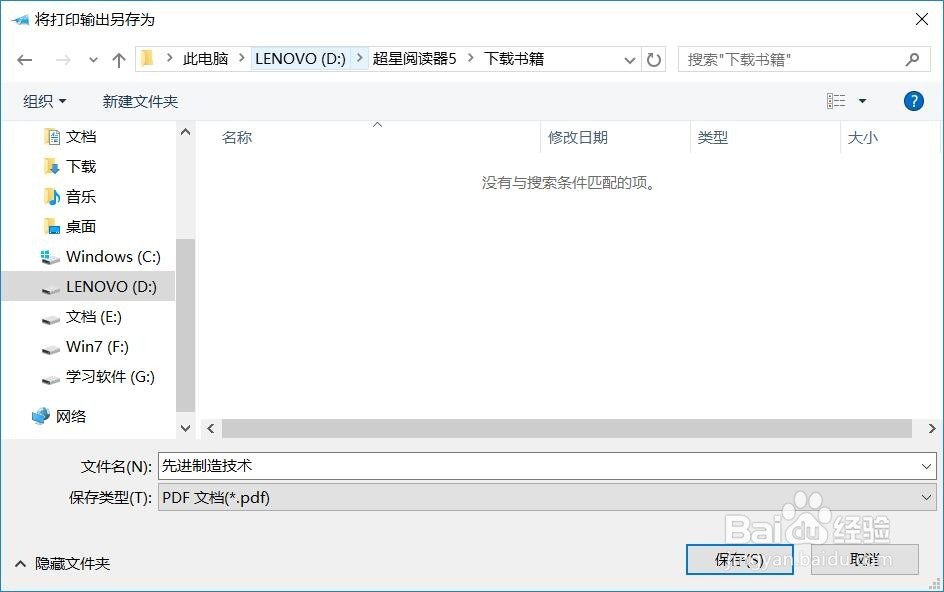Refresh the folder view with the refresh icon
This screenshot has width=944, height=592.
tap(654, 60)
